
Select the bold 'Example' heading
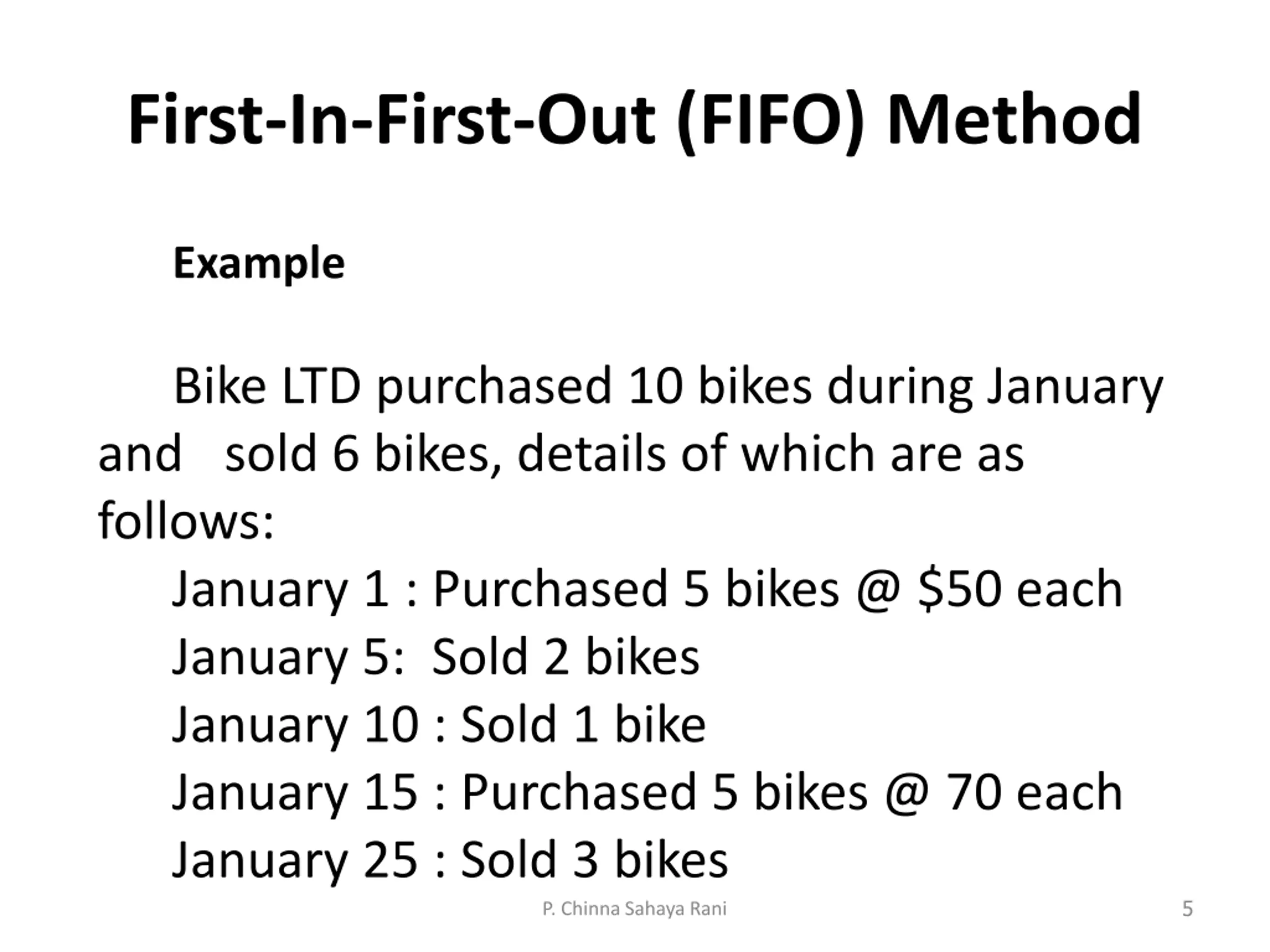click(259, 263)
